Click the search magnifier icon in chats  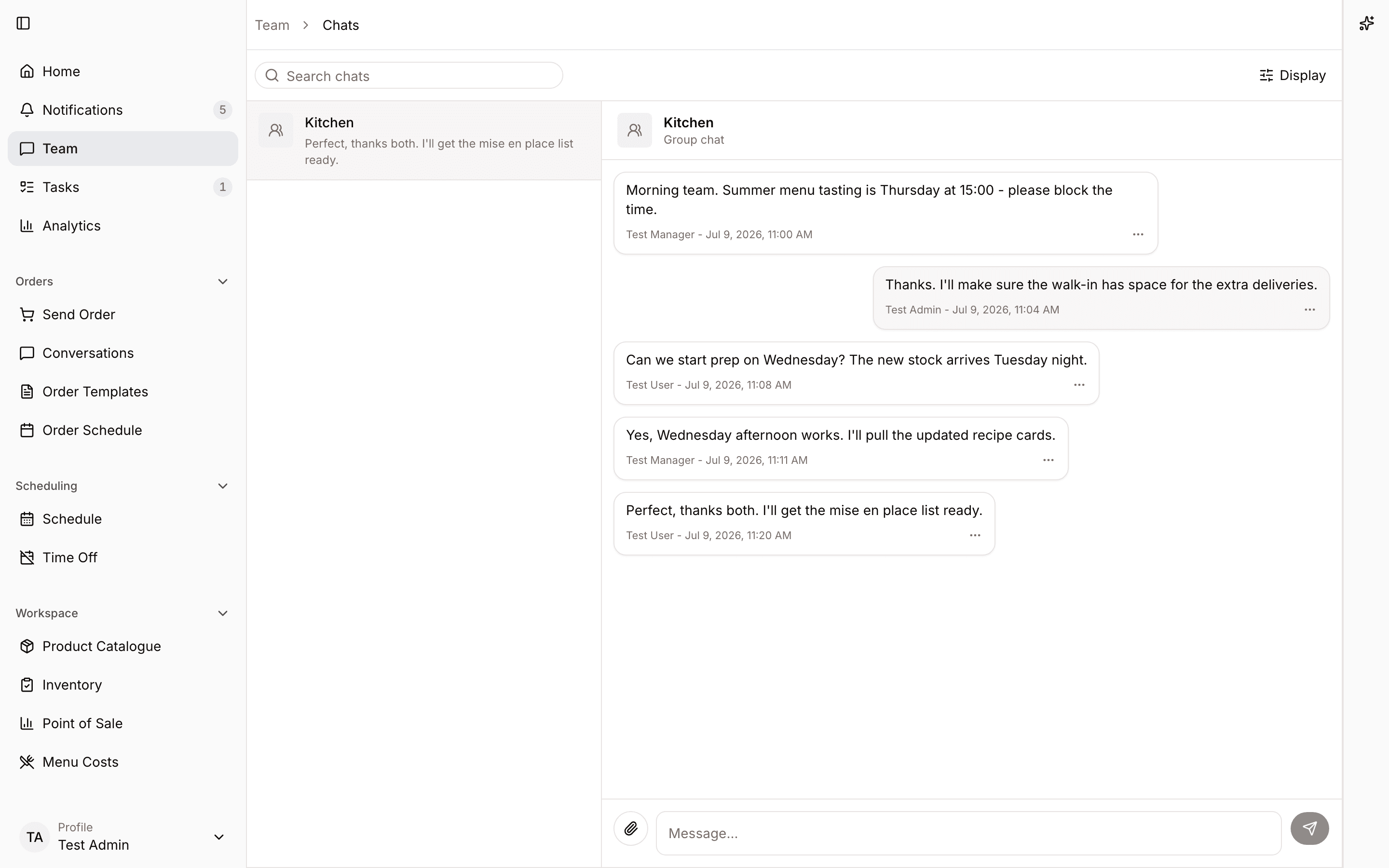tap(272, 76)
